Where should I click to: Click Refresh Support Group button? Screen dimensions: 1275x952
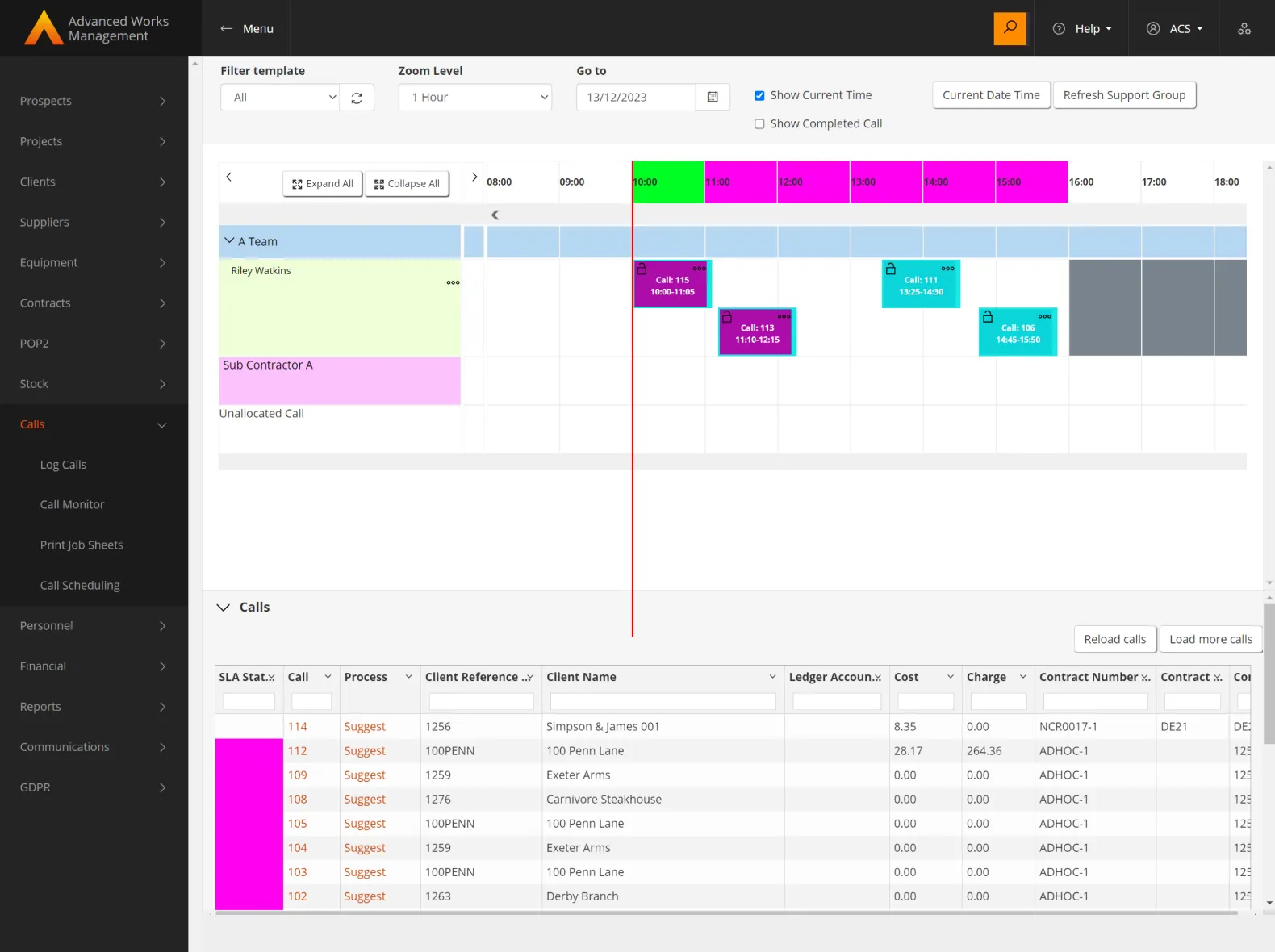[1124, 95]
